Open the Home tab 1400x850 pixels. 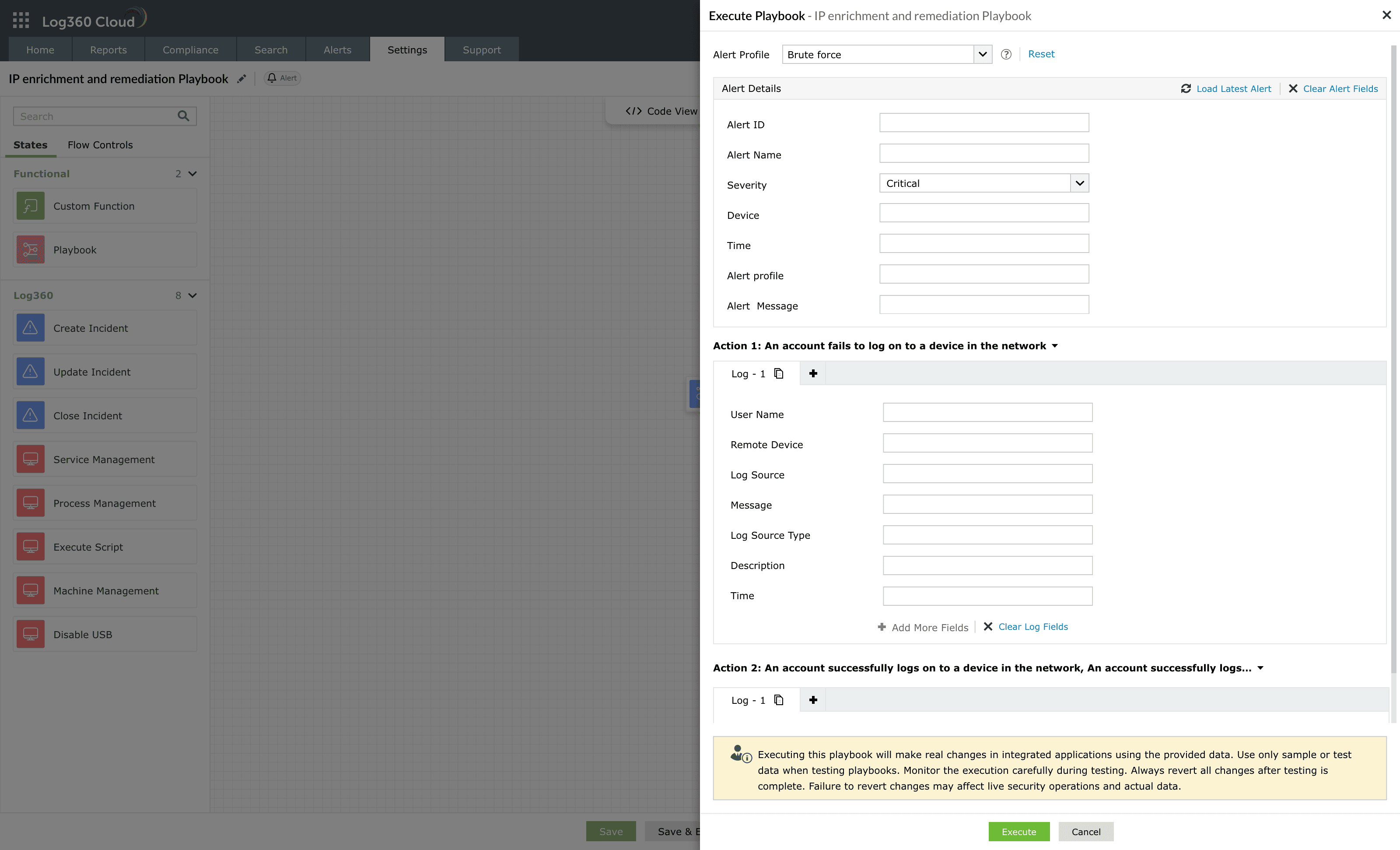[x=40, y=49]
